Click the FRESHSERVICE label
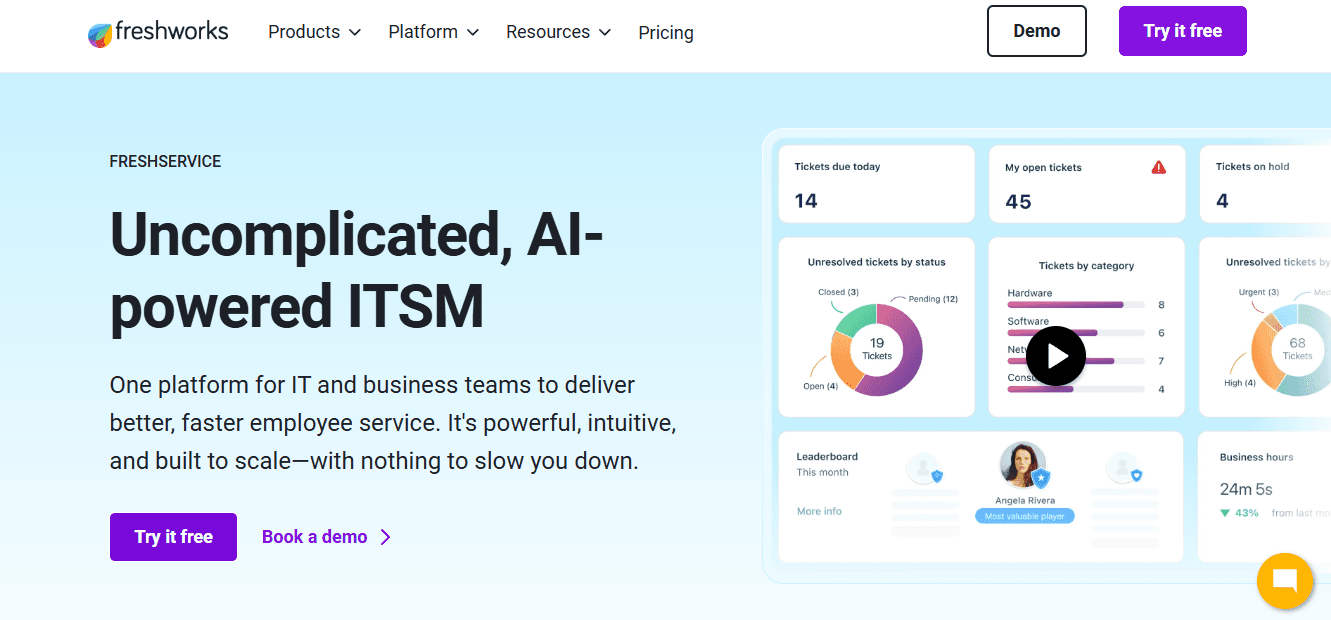This screenshot has height=620, width=1331. click(165, 161)
